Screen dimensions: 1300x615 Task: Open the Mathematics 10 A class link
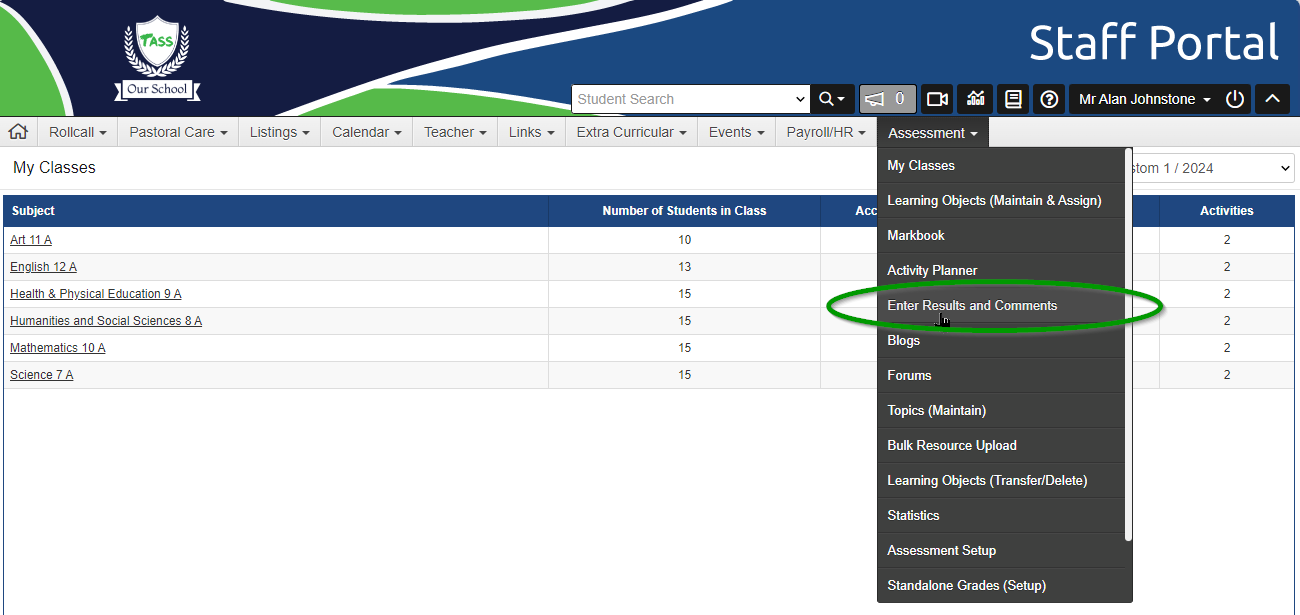(57, 348)
